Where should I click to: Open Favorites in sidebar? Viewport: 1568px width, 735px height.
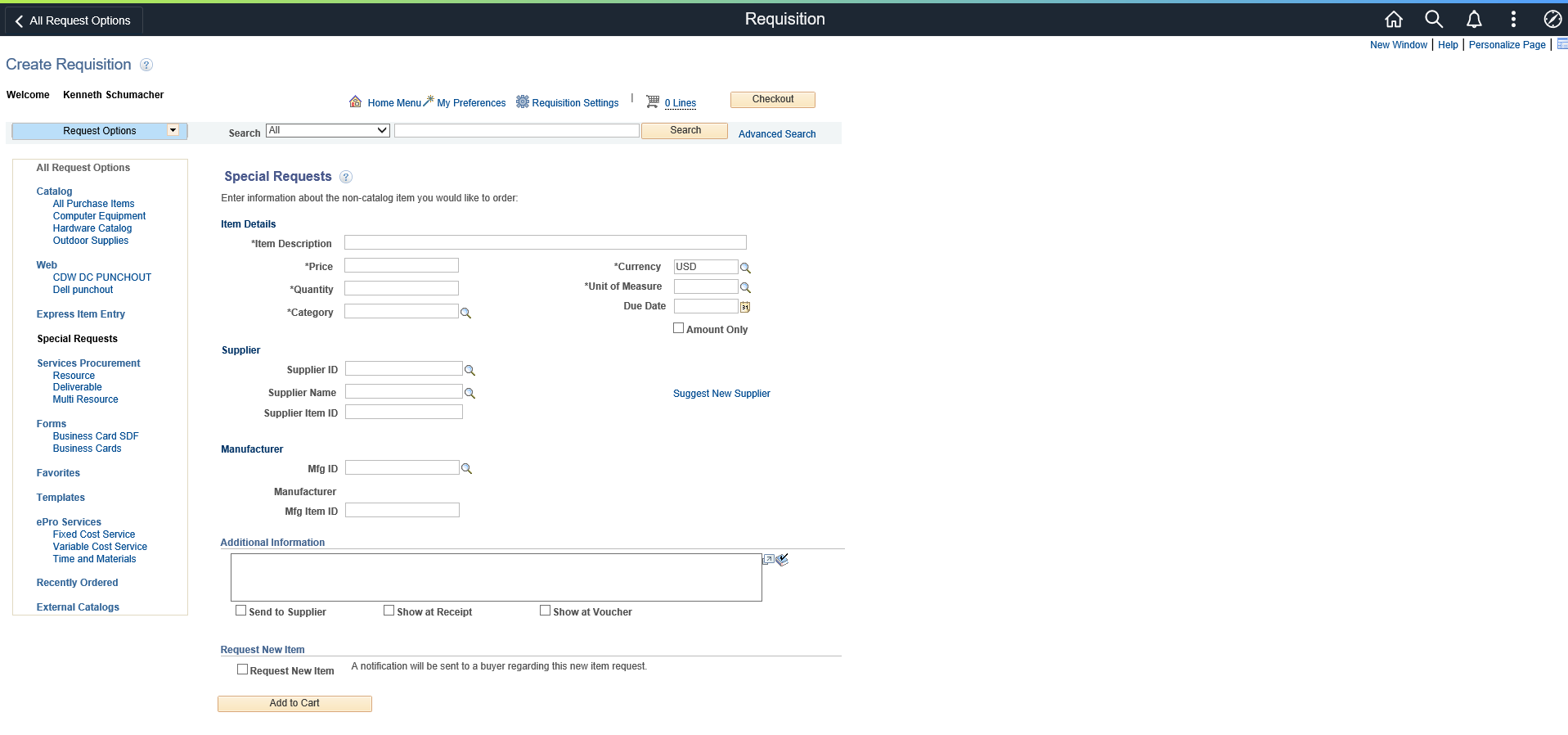click(x=58, y=473)
